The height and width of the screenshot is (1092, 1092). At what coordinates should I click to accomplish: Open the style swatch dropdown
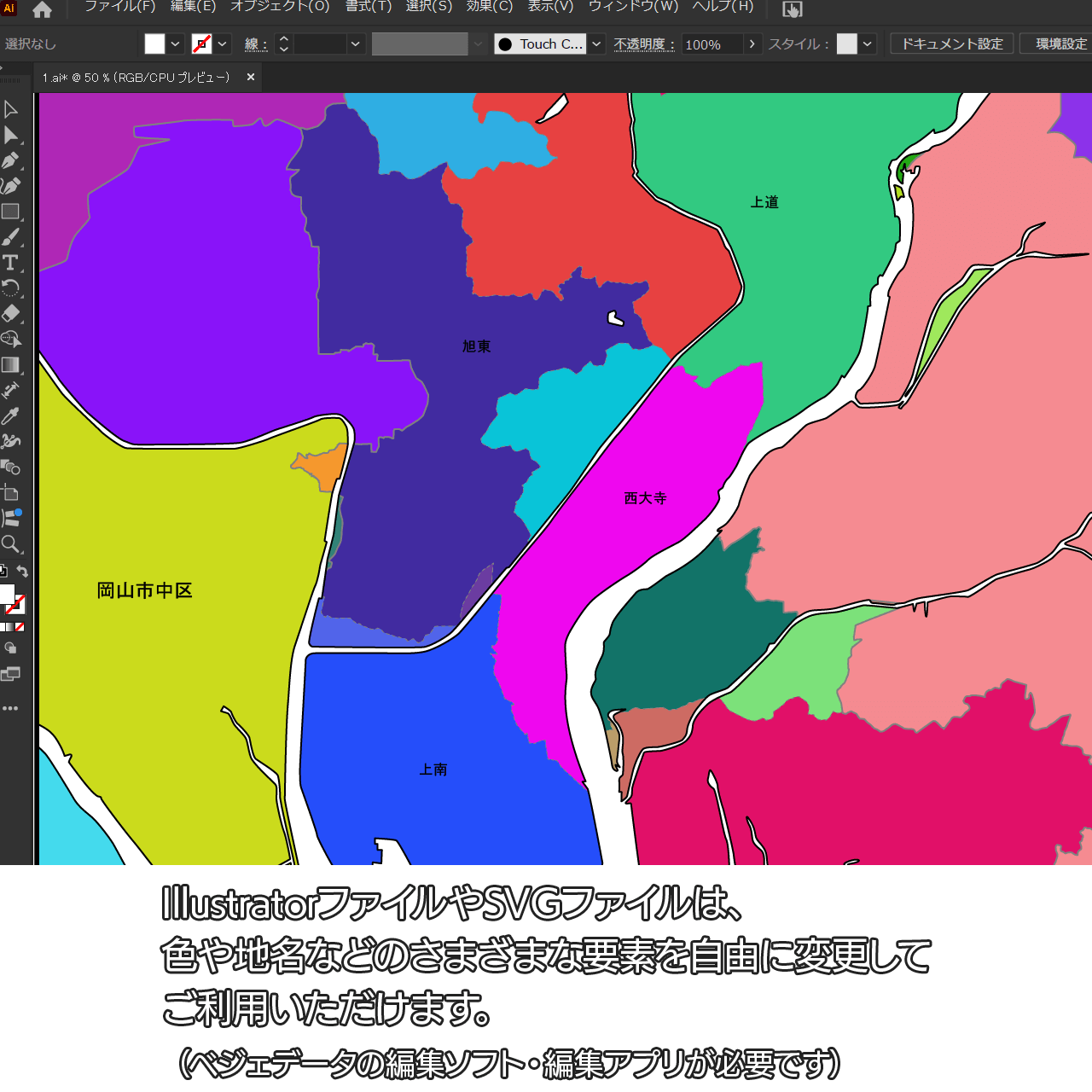(x=868, y=44)
